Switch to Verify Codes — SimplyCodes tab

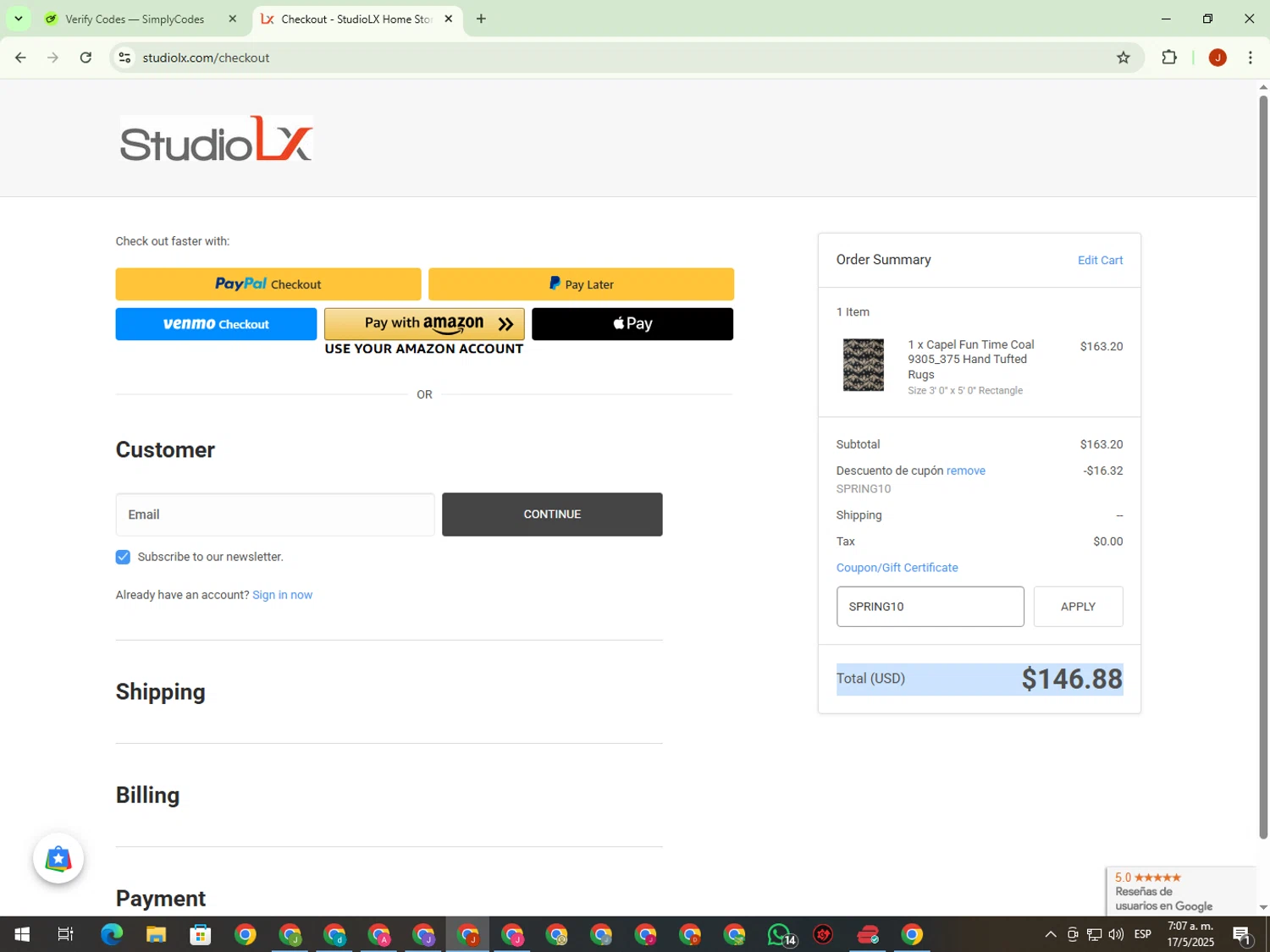(135, 19)
